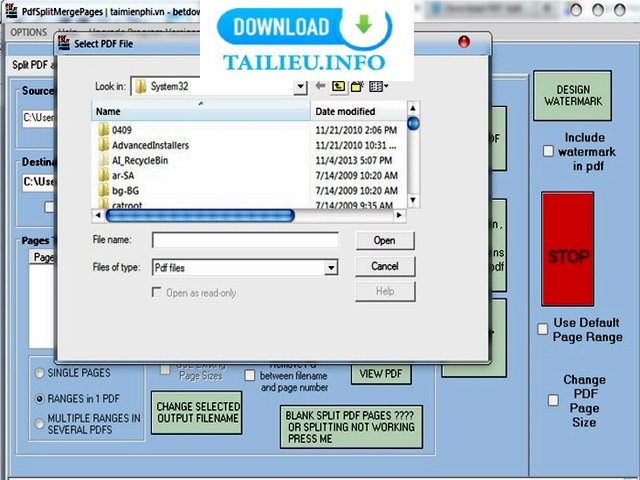Open the OPTIONS menu
640x480 pixels.
coord(29,32)
